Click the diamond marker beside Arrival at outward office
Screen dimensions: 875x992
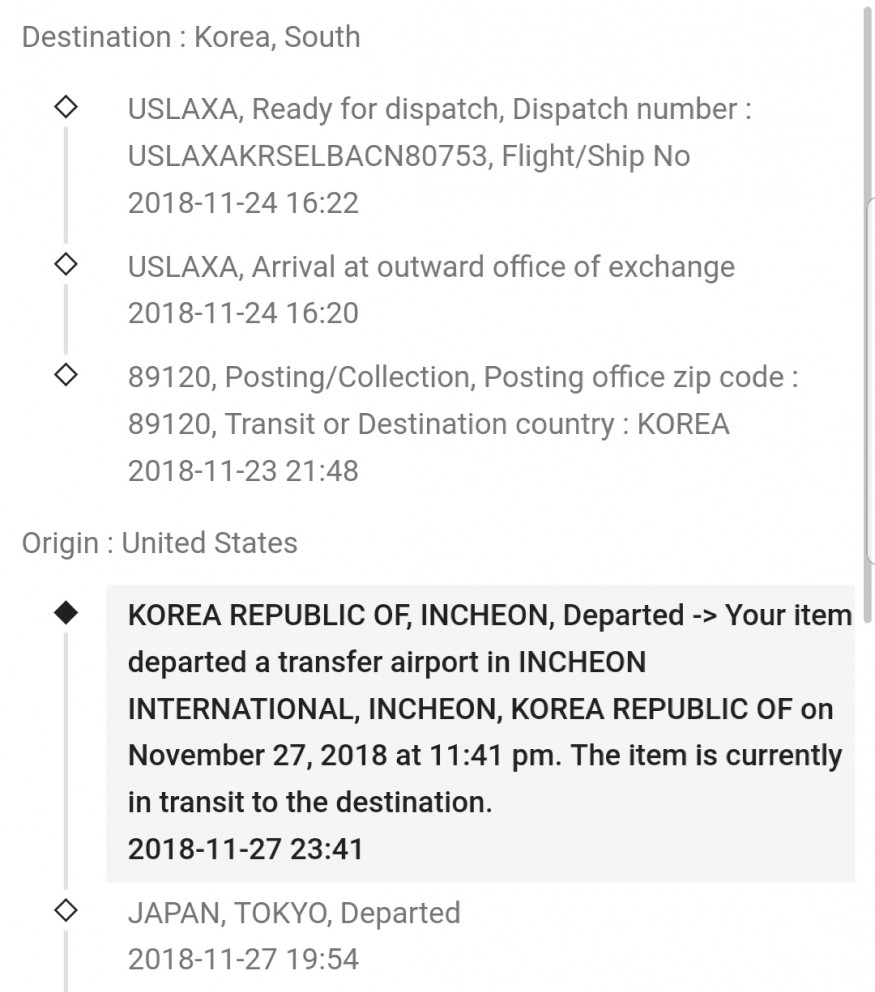coord(66,264)
